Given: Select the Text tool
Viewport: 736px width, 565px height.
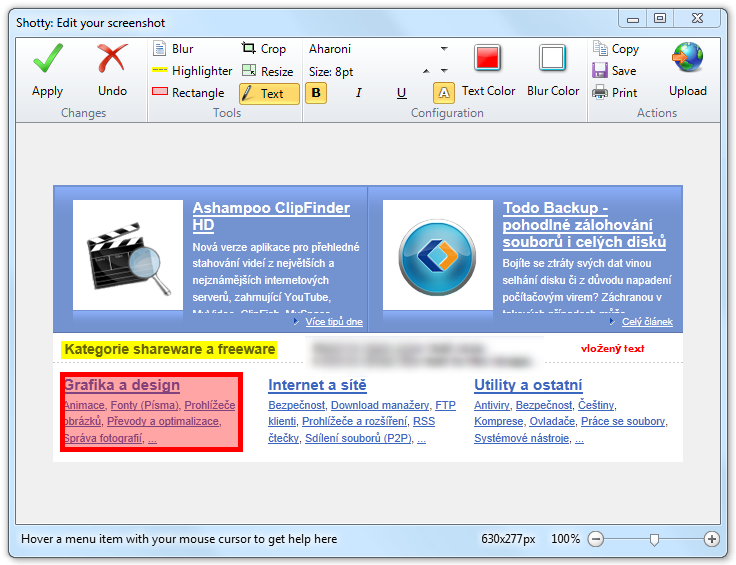Looking at the screenshot, I should (x=269, y=93).
